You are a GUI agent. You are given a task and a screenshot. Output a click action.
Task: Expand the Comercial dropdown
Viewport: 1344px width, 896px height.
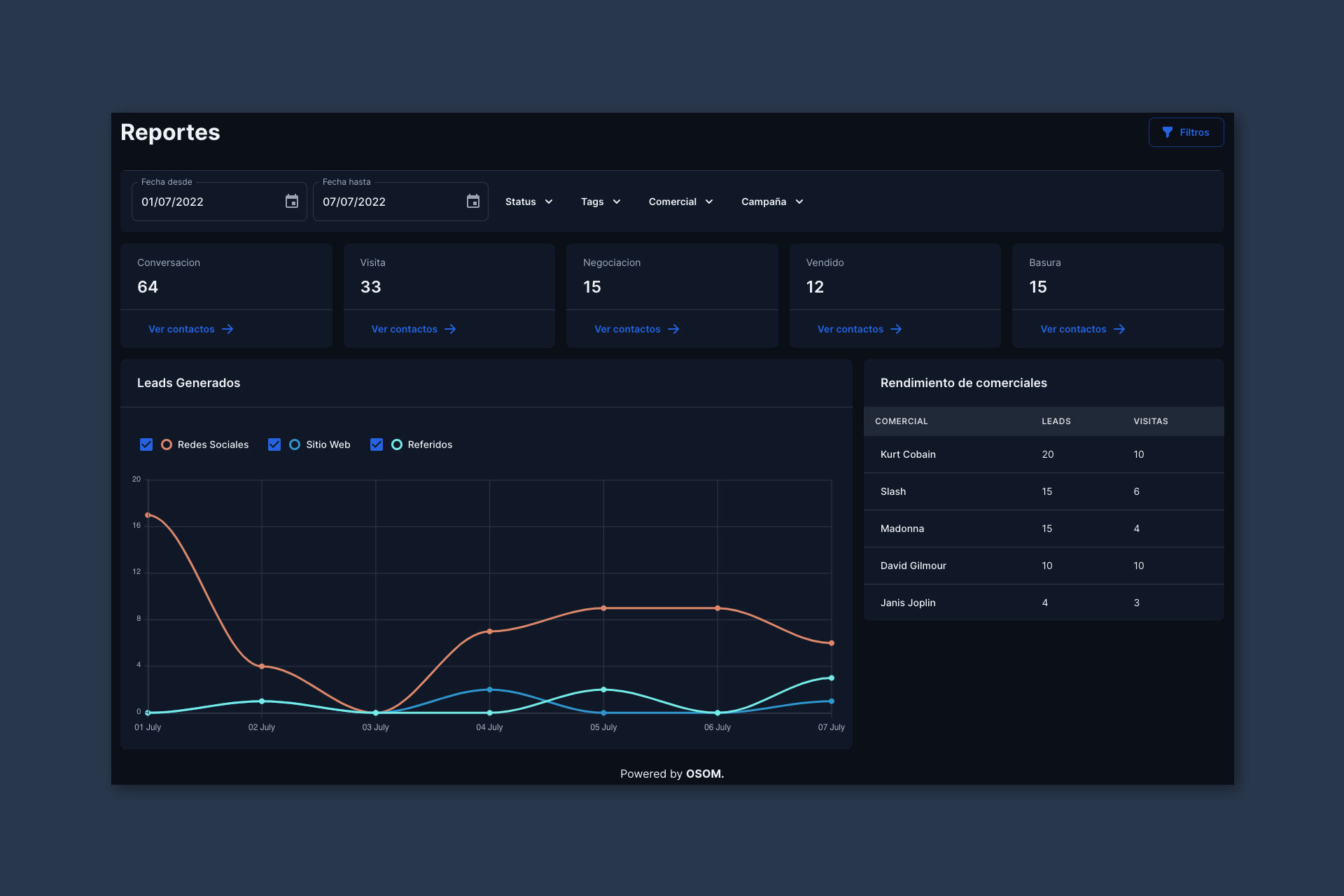tap(680, 202)
